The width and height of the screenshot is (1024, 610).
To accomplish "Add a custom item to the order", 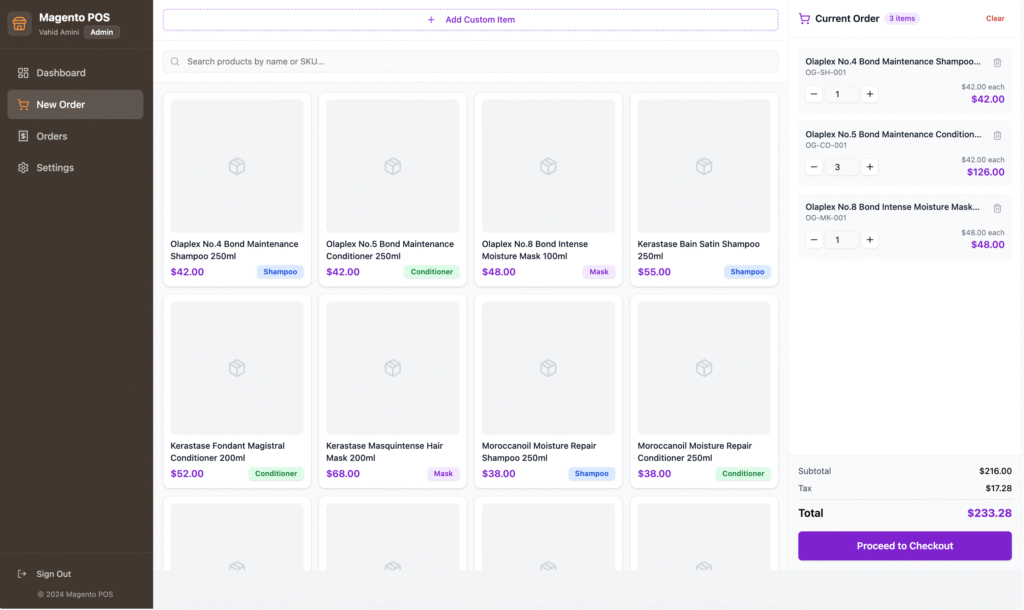I will click(470, 19).
